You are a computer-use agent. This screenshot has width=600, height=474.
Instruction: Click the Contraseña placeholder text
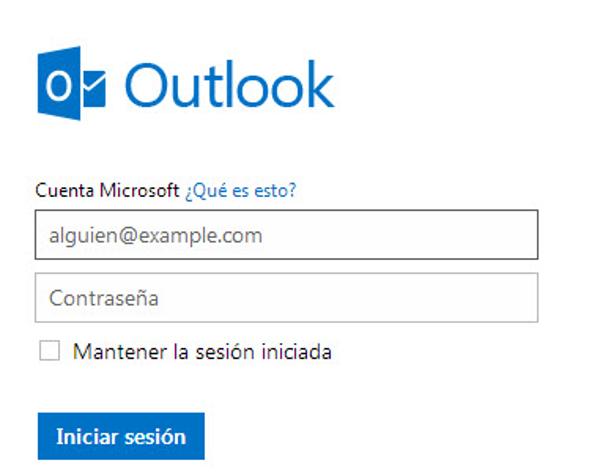pos(104,297)
